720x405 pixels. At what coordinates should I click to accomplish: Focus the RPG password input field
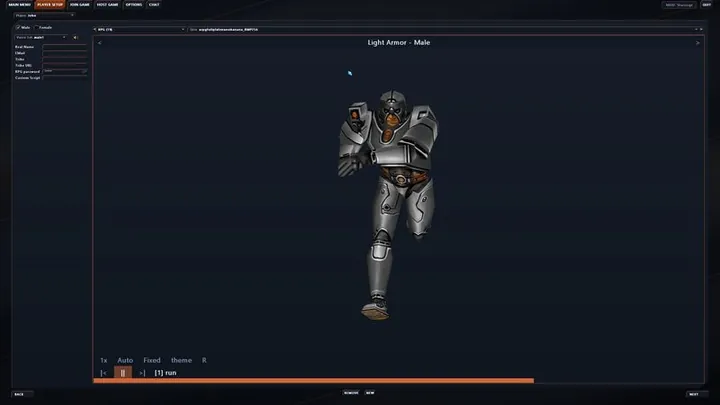(x=64, y=72)
